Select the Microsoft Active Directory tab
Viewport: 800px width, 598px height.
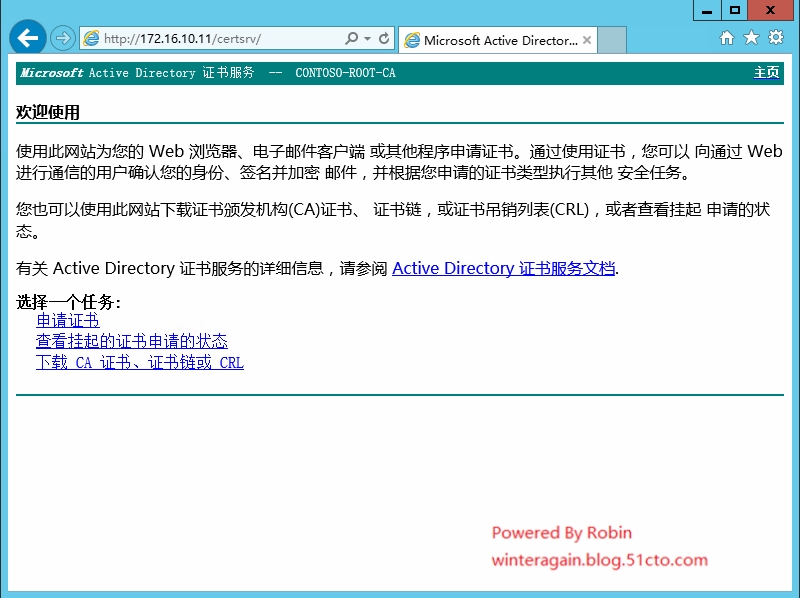[x=497, y=40]
